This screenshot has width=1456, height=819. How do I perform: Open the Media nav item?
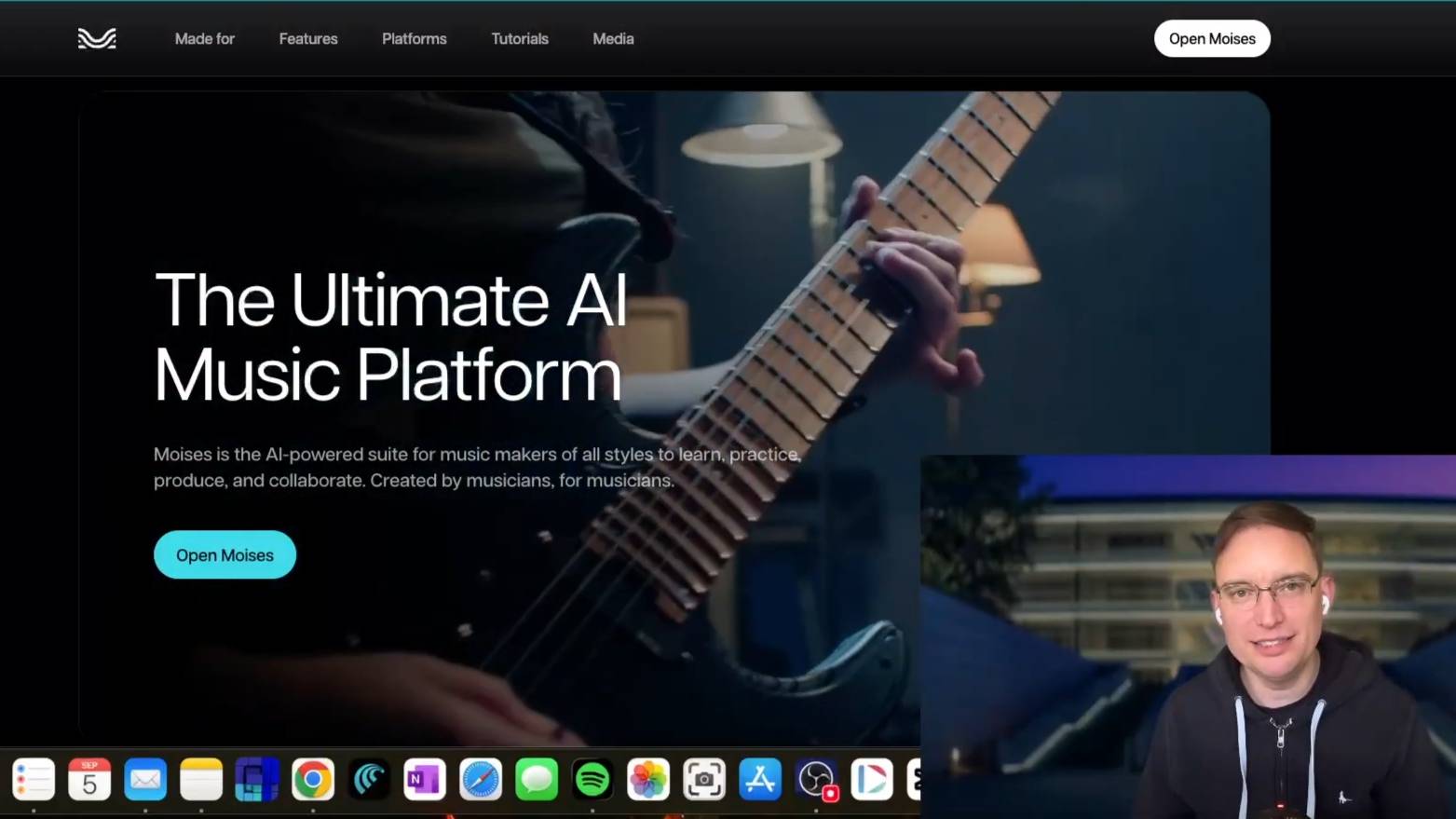pyautogui.click(x=613, y=39)
